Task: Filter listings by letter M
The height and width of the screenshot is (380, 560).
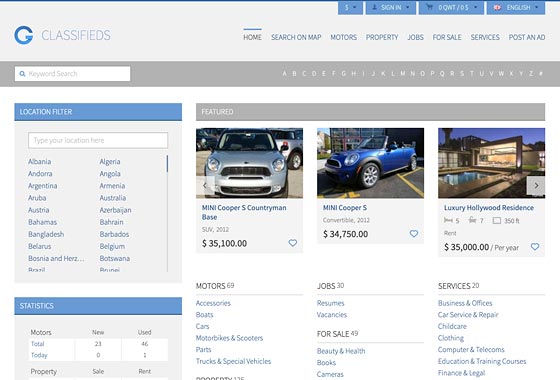Action: click(402, 74)
